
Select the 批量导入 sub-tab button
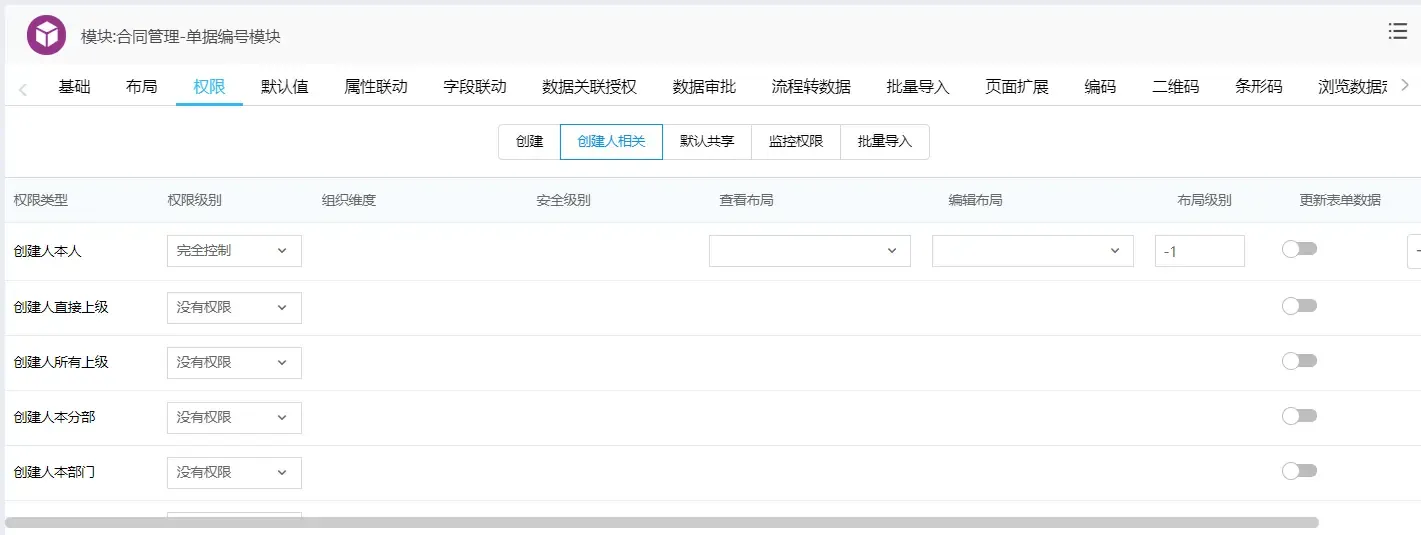coord(885,142)
